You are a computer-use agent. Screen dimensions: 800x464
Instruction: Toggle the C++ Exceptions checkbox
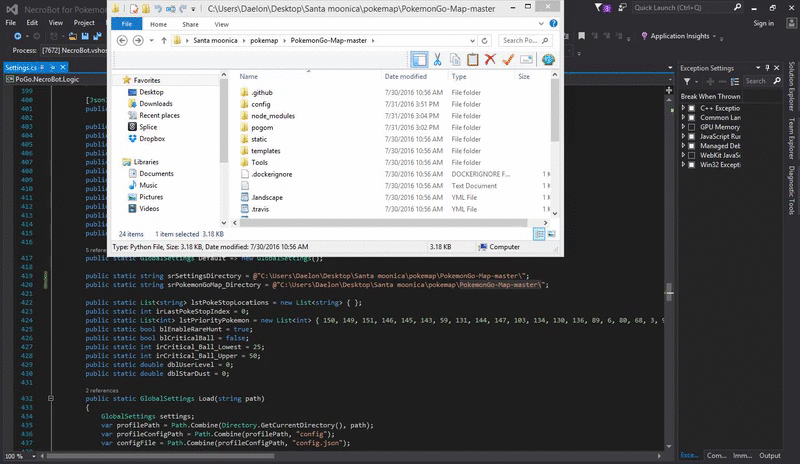coord(692,107)
